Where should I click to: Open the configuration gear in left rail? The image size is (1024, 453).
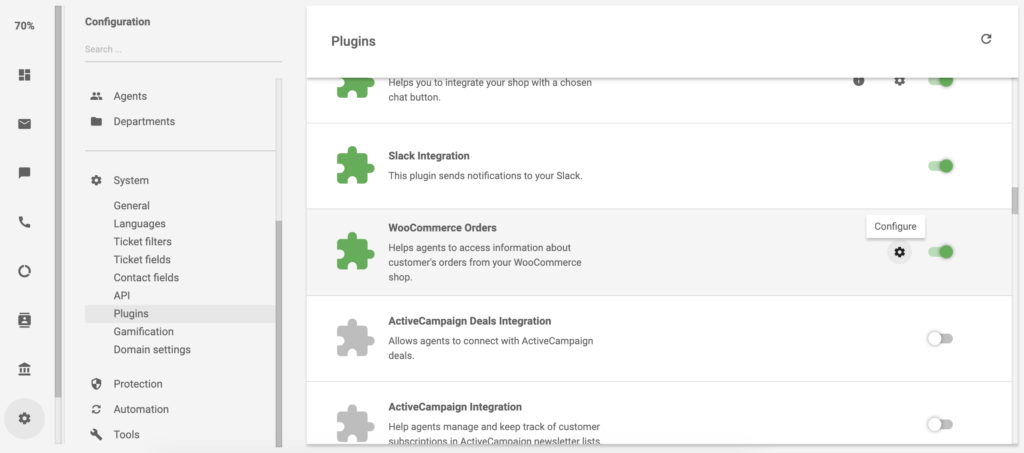[25, 418]
